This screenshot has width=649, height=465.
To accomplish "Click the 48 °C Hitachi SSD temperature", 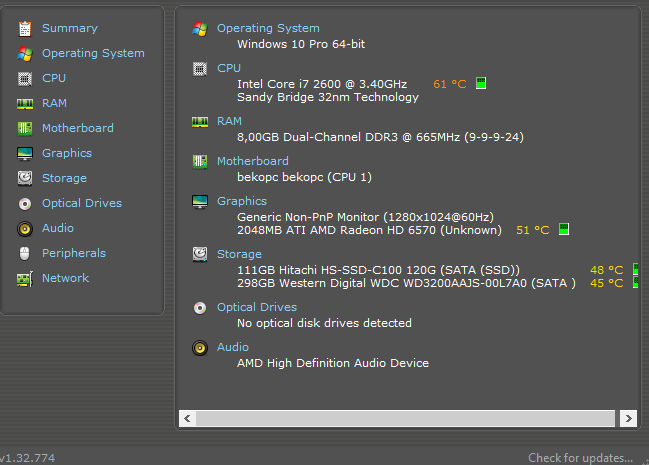I will click(606, 270).
